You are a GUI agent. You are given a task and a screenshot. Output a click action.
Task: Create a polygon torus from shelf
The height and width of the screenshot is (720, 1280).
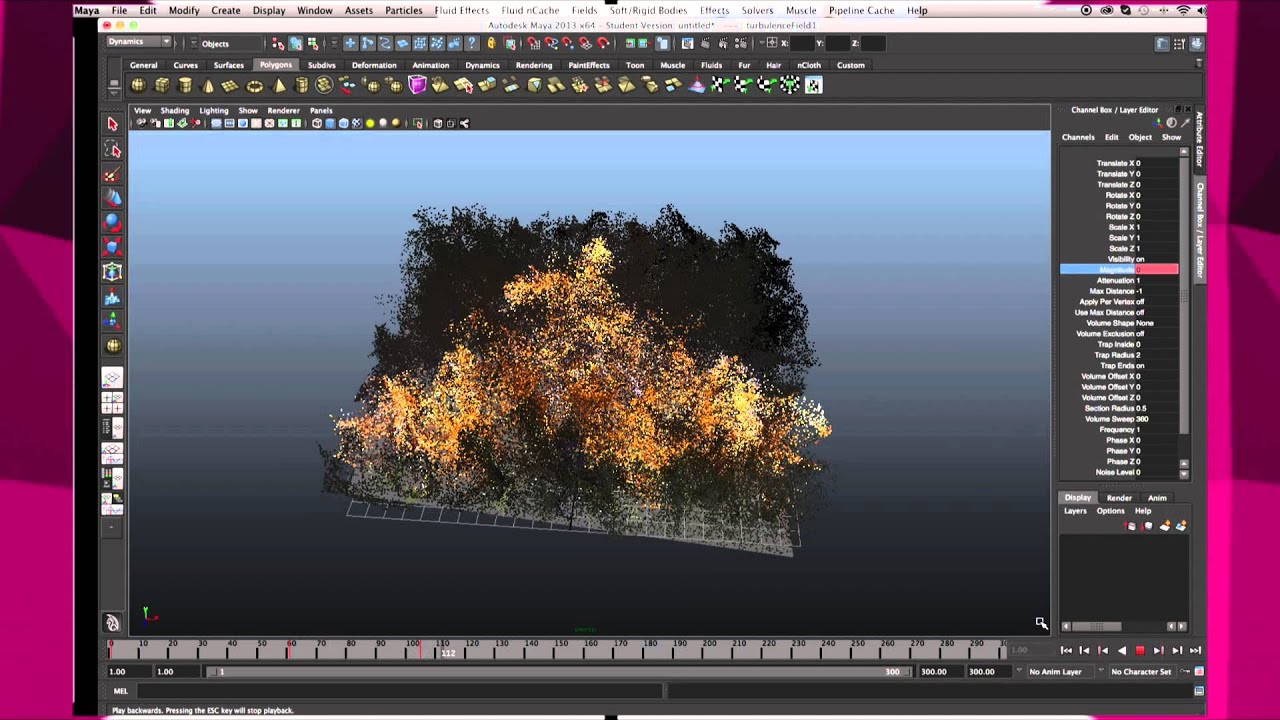[x=255, y=85]
